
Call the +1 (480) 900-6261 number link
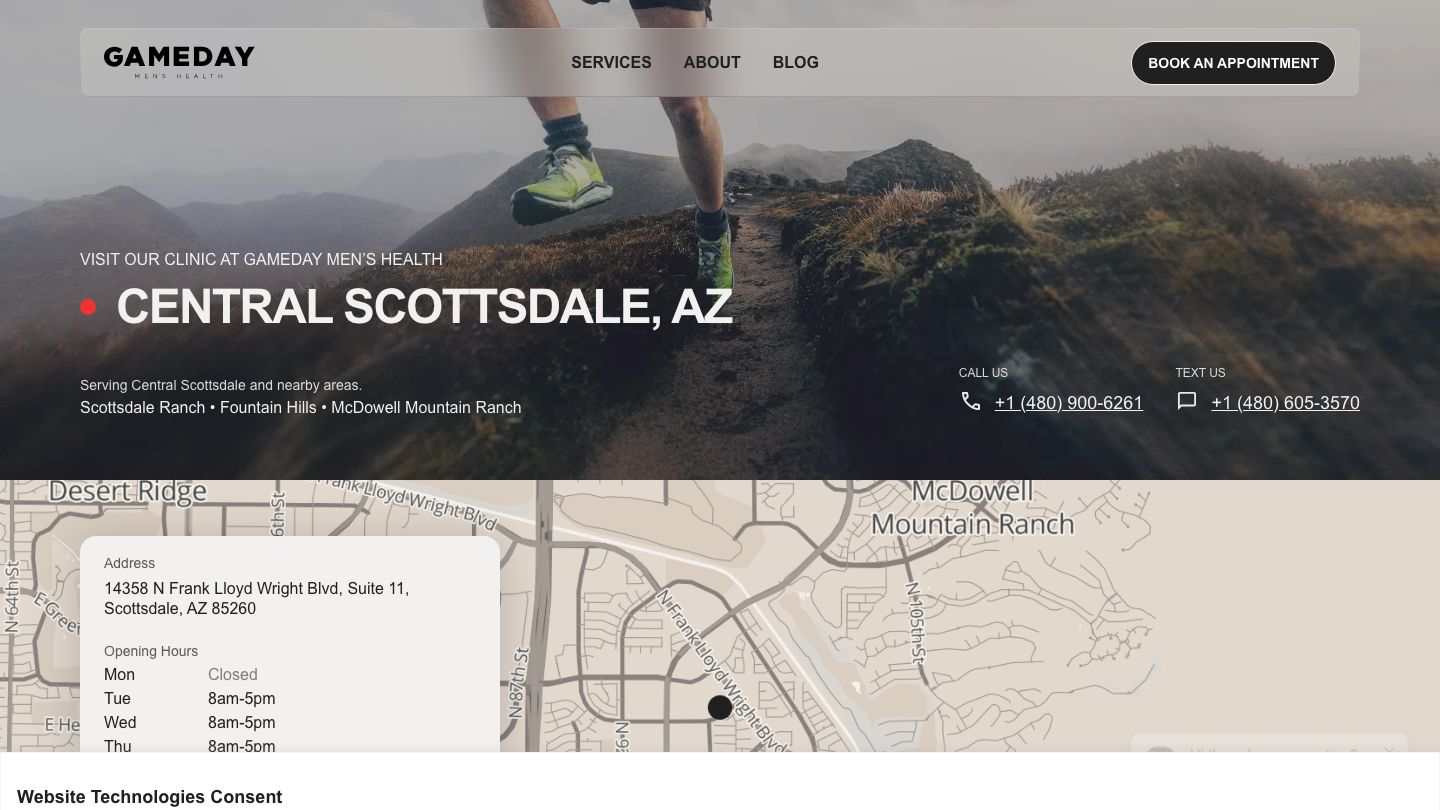tap(1069, 403)
